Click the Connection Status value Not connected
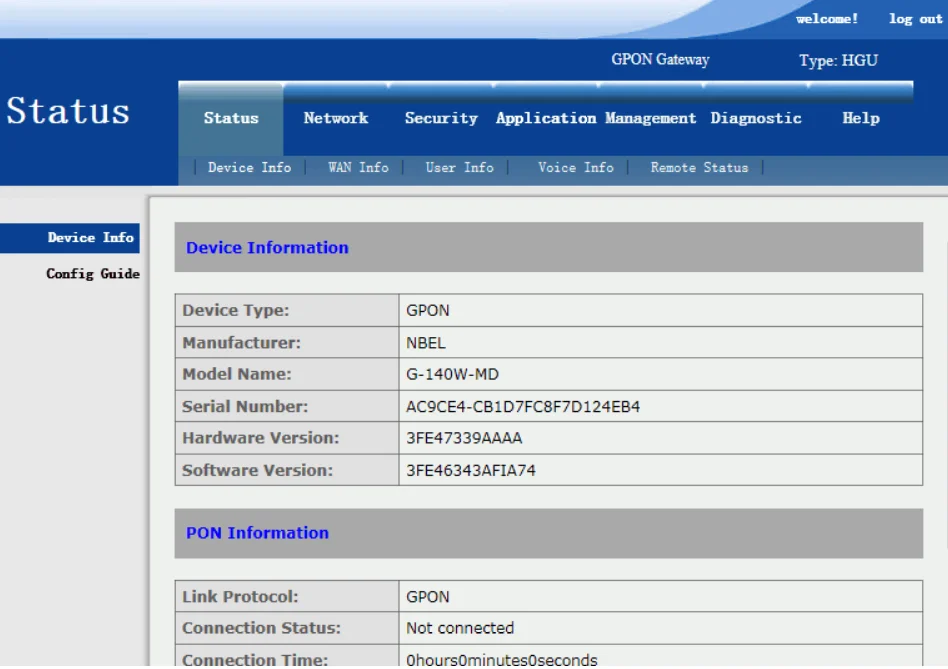Viewport: 948px width, 669px height. click(x=460, y=628)
